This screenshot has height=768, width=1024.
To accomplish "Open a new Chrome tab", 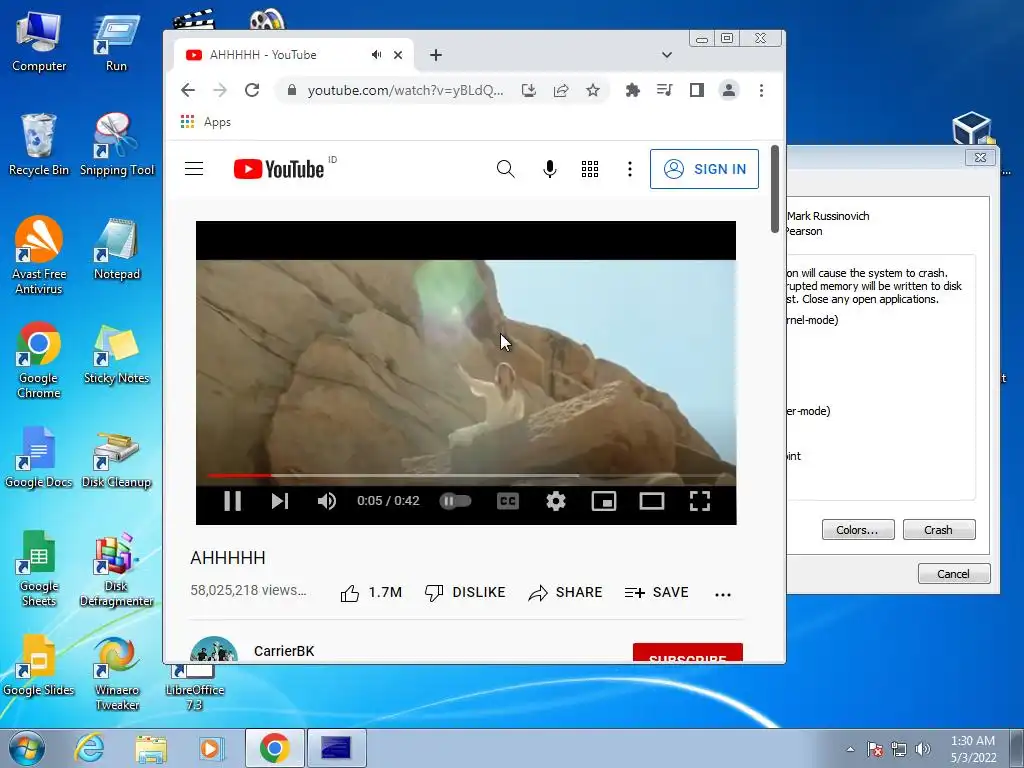I will (436, 55).
